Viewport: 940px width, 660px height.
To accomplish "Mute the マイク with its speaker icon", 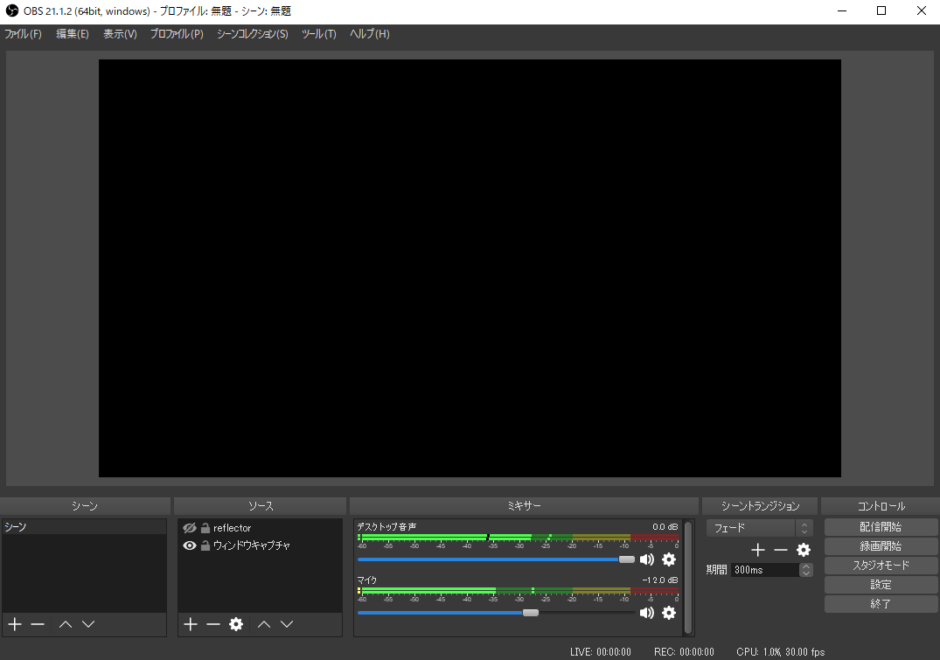I will 646,612.
